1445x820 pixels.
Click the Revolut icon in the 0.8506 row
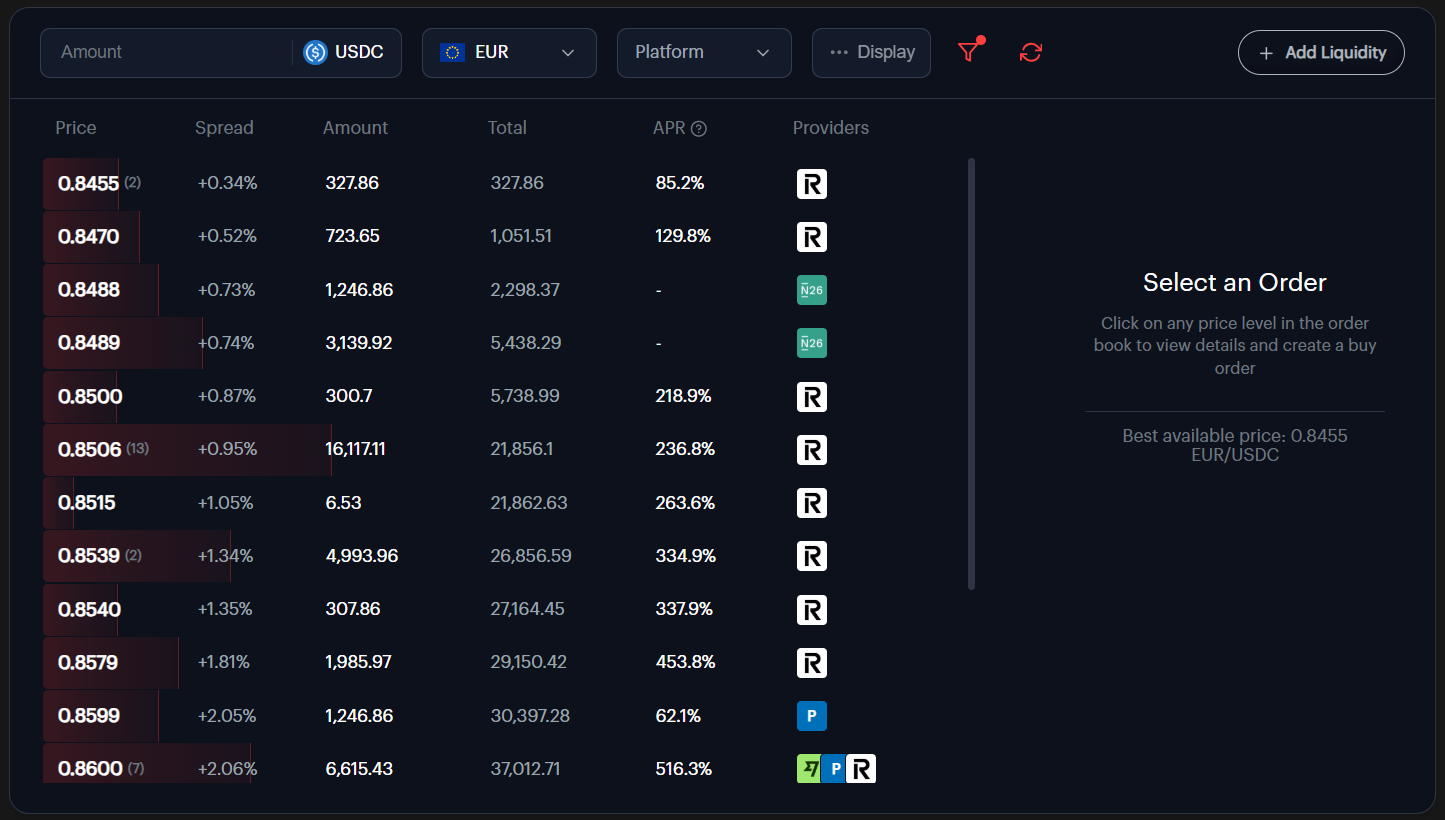tap(812, 450)
